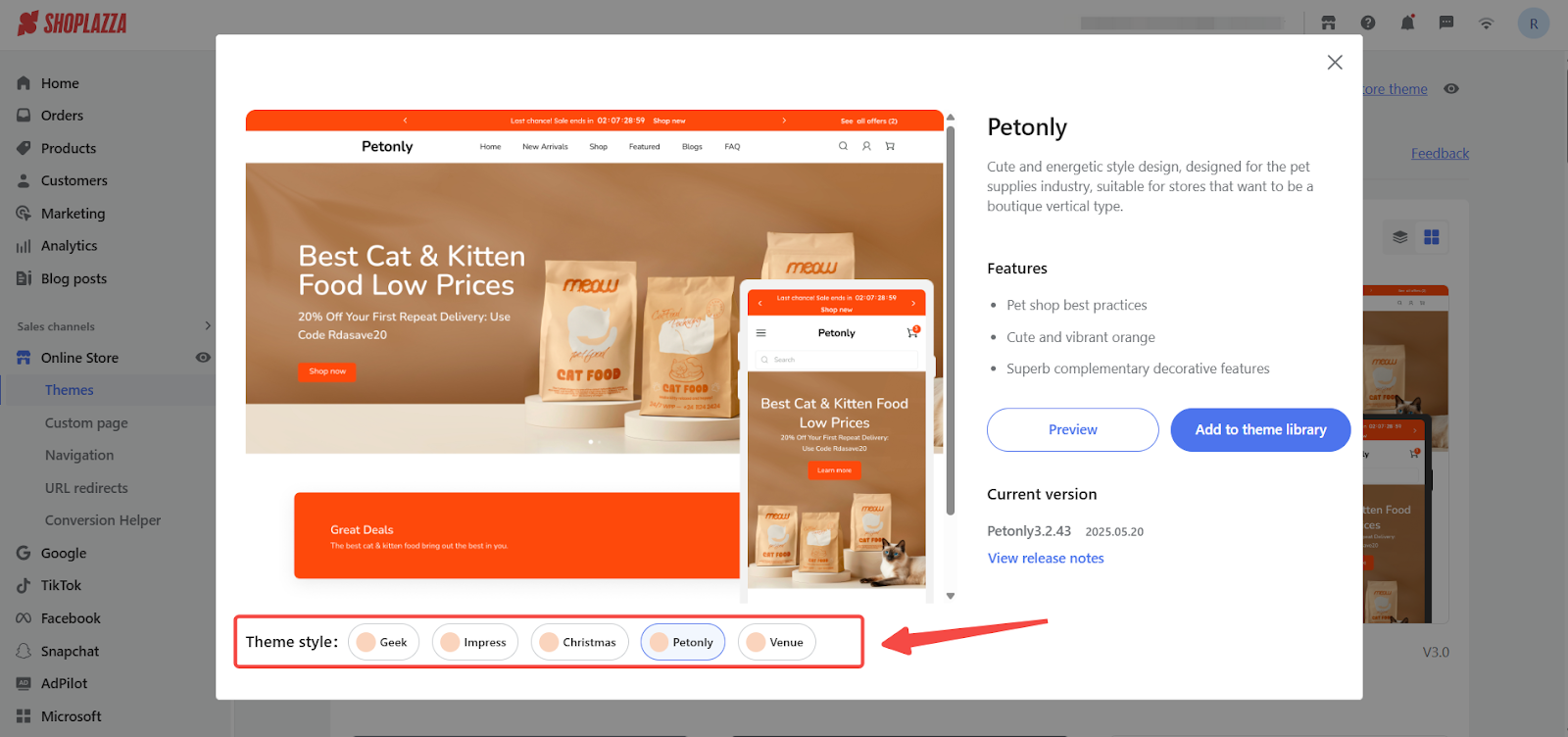This screenshot has width=1568, height=737.
Task: Open the Themes menu item
Action: [x=70, y=390]
